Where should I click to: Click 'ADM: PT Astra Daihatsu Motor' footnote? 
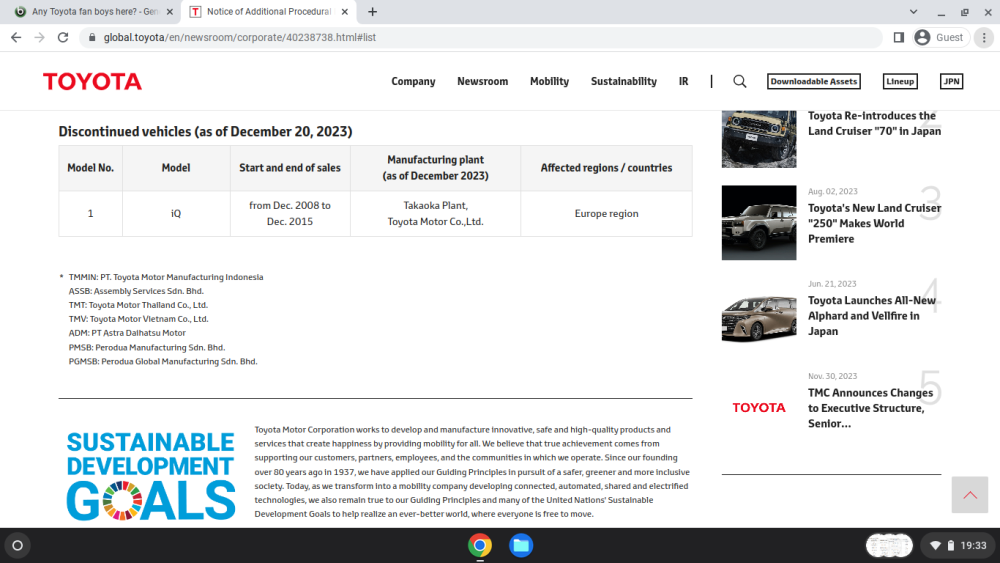tap(128, 333)
